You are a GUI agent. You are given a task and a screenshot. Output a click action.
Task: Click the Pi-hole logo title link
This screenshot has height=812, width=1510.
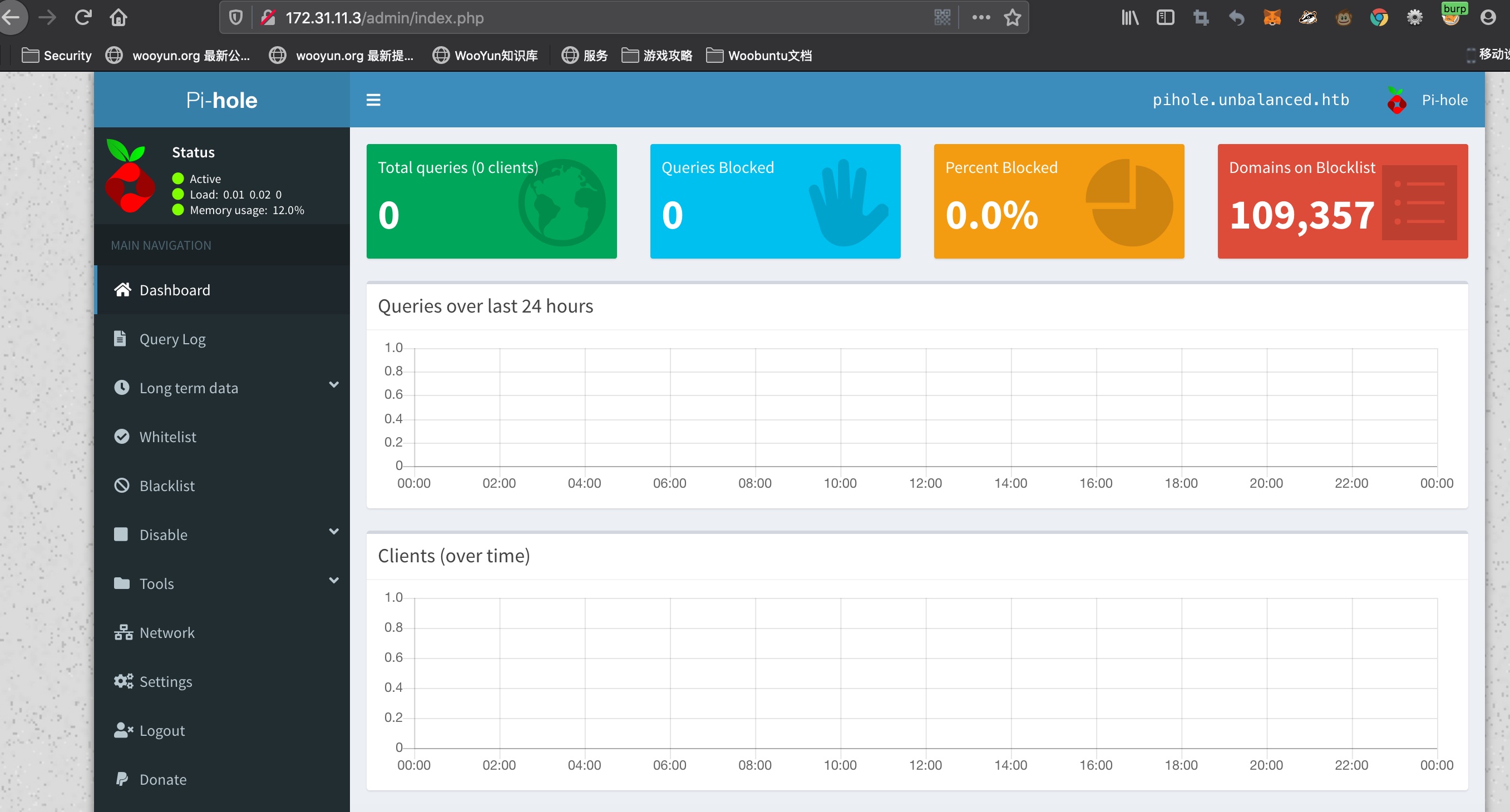coord(221,100)
